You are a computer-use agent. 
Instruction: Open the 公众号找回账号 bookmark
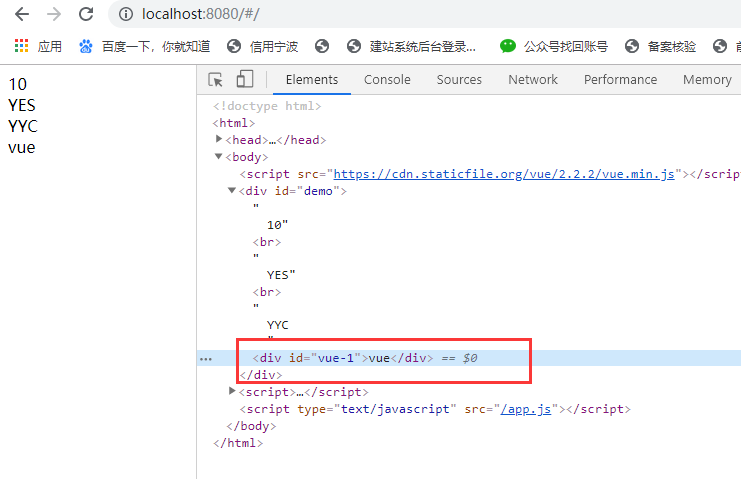pos(554,46)
